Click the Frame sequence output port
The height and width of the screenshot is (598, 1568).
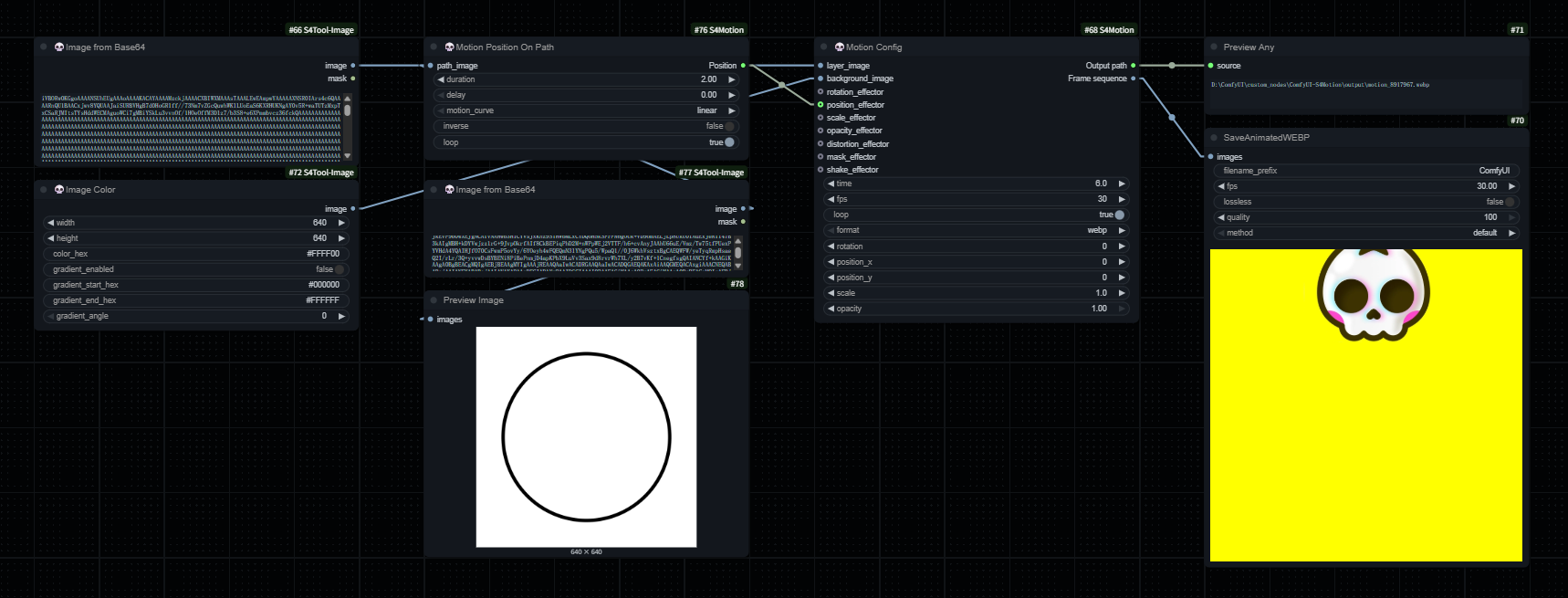coord(1134,79)
